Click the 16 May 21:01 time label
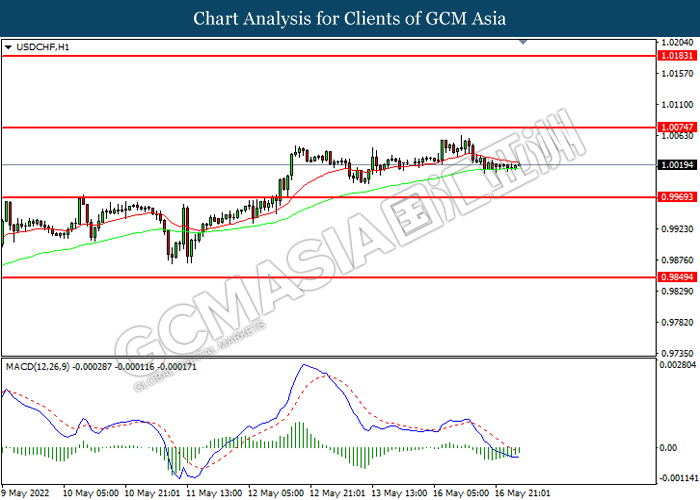The width and height of the screenshot is (700, 500). coord(522,493)
